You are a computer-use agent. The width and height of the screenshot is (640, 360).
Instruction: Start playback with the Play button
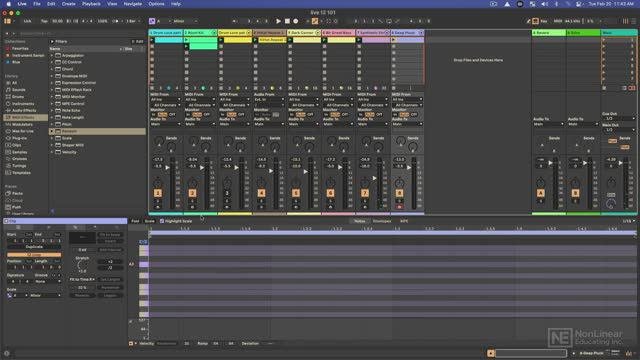click(278, 21)
